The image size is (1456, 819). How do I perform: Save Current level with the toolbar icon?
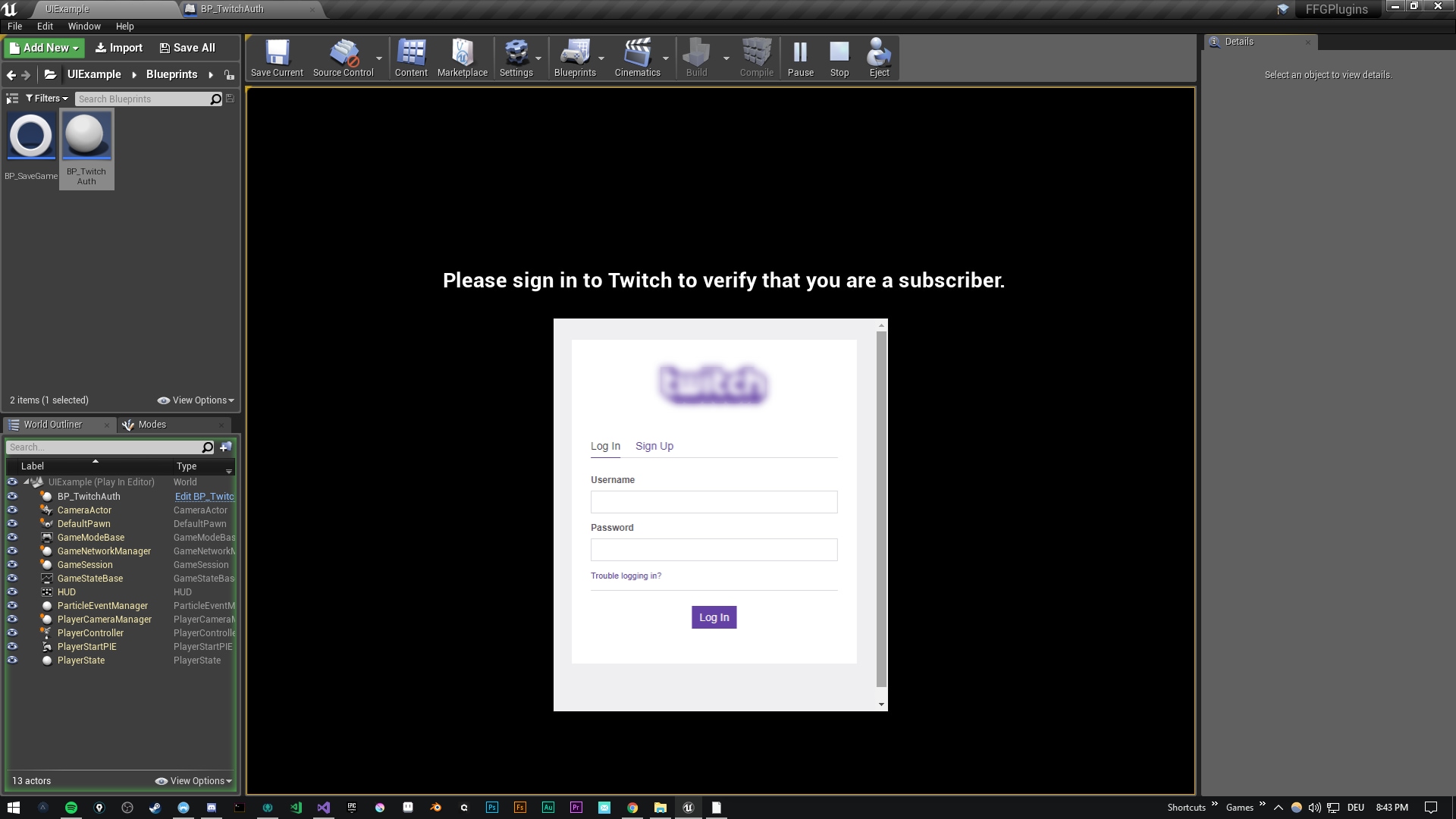pyautogui.click(x=277, y=57)
